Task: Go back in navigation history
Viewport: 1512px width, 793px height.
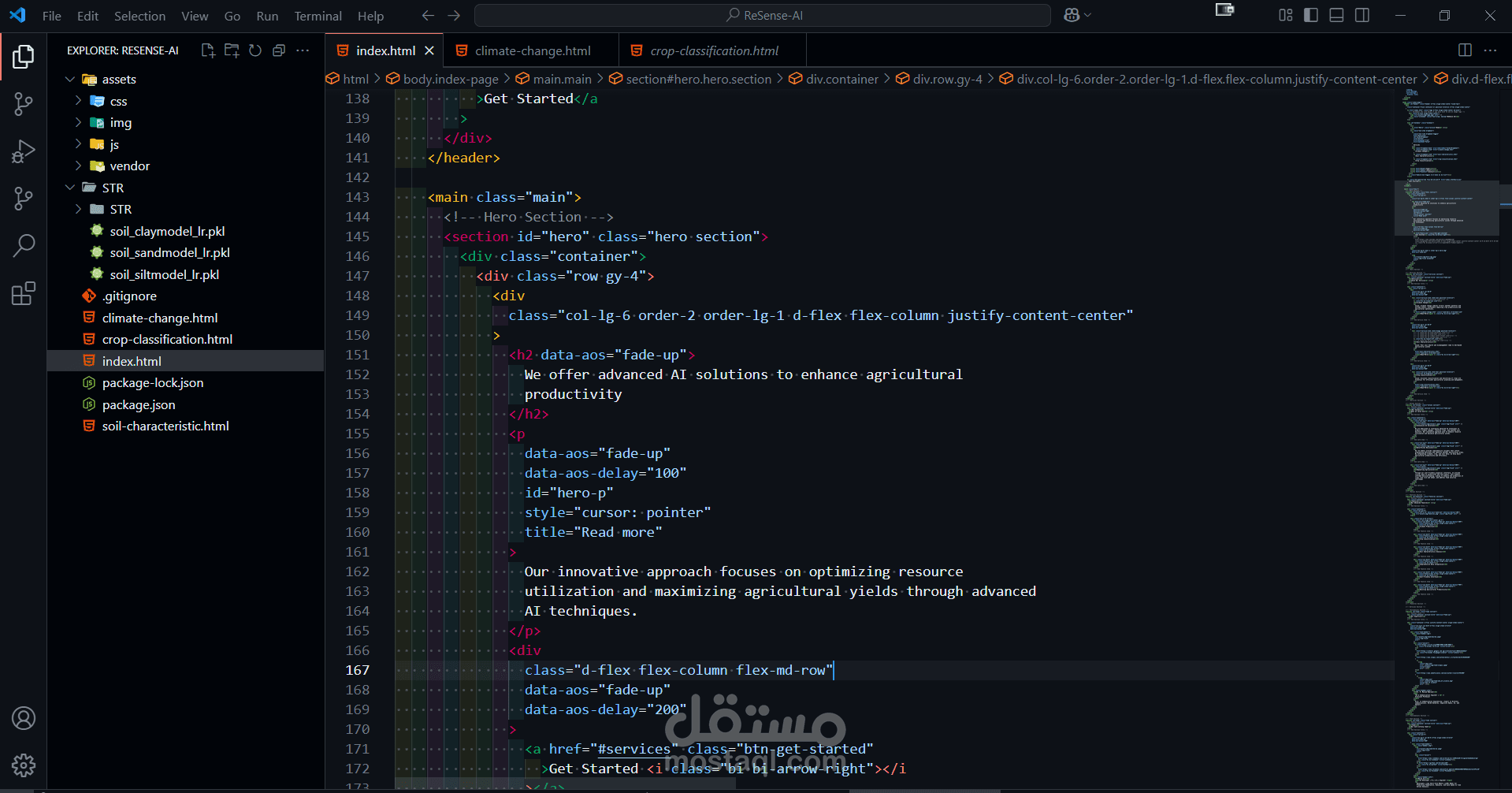Action: (428, 16)
